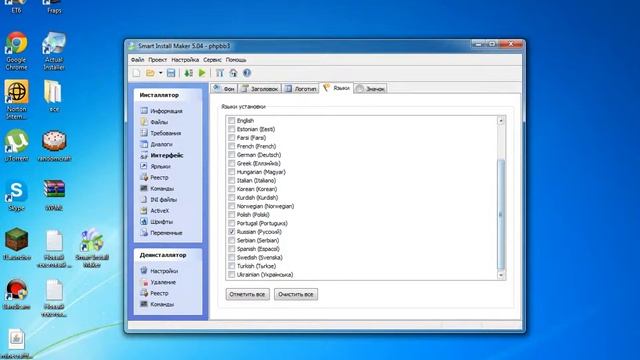640x360 pixels.
Task: Check the Korean (Korean) language
Action: (231, 189)
